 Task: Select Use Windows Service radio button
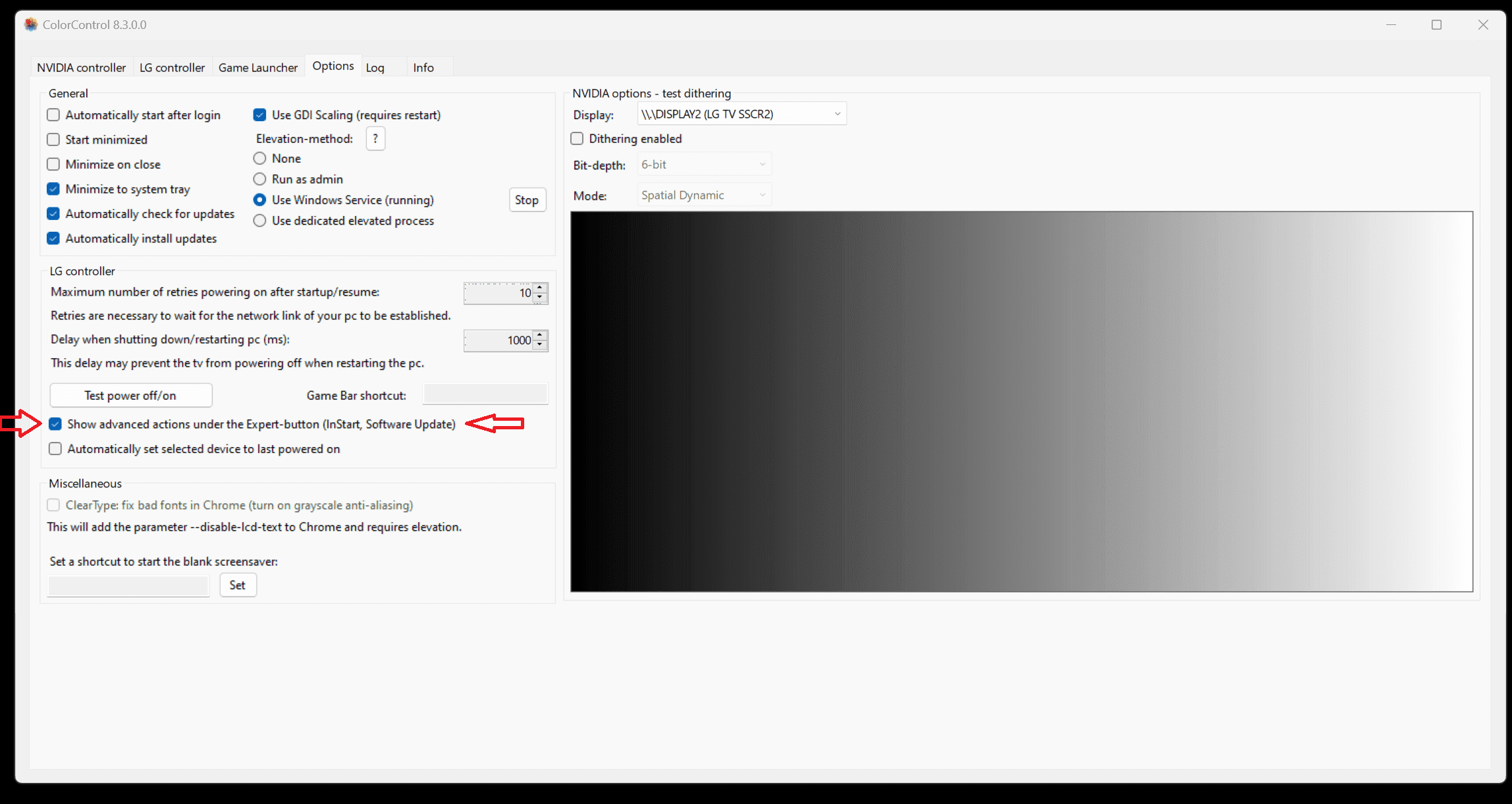260,199
